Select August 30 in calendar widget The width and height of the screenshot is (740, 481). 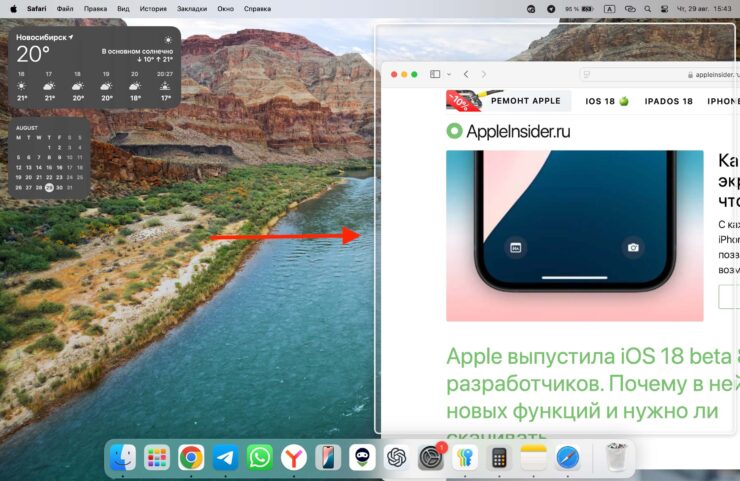(x=59, y=187)
